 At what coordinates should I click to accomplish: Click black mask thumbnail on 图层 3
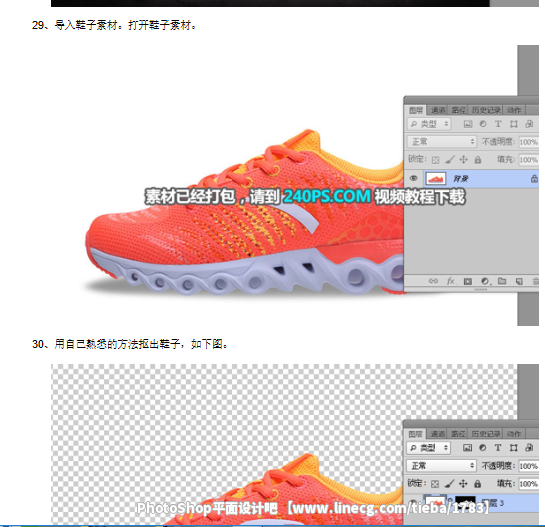[465, 502]
